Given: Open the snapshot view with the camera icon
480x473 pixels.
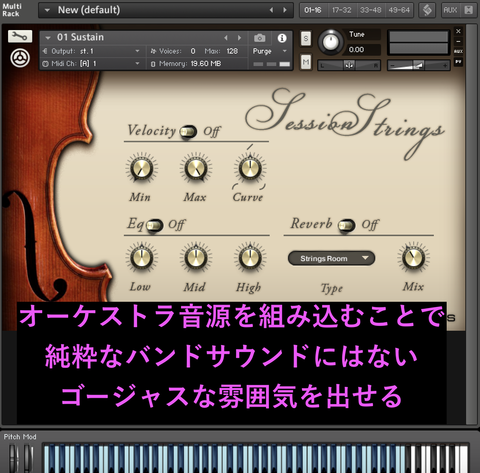Looking at the screenshot, I should [x=260, y=38].
